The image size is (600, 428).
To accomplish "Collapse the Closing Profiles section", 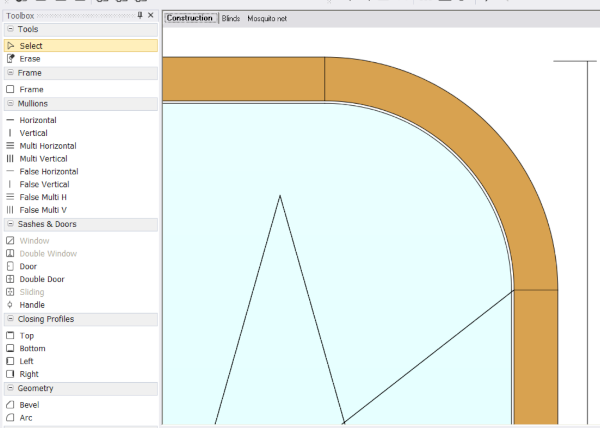I will pos(10,319).
